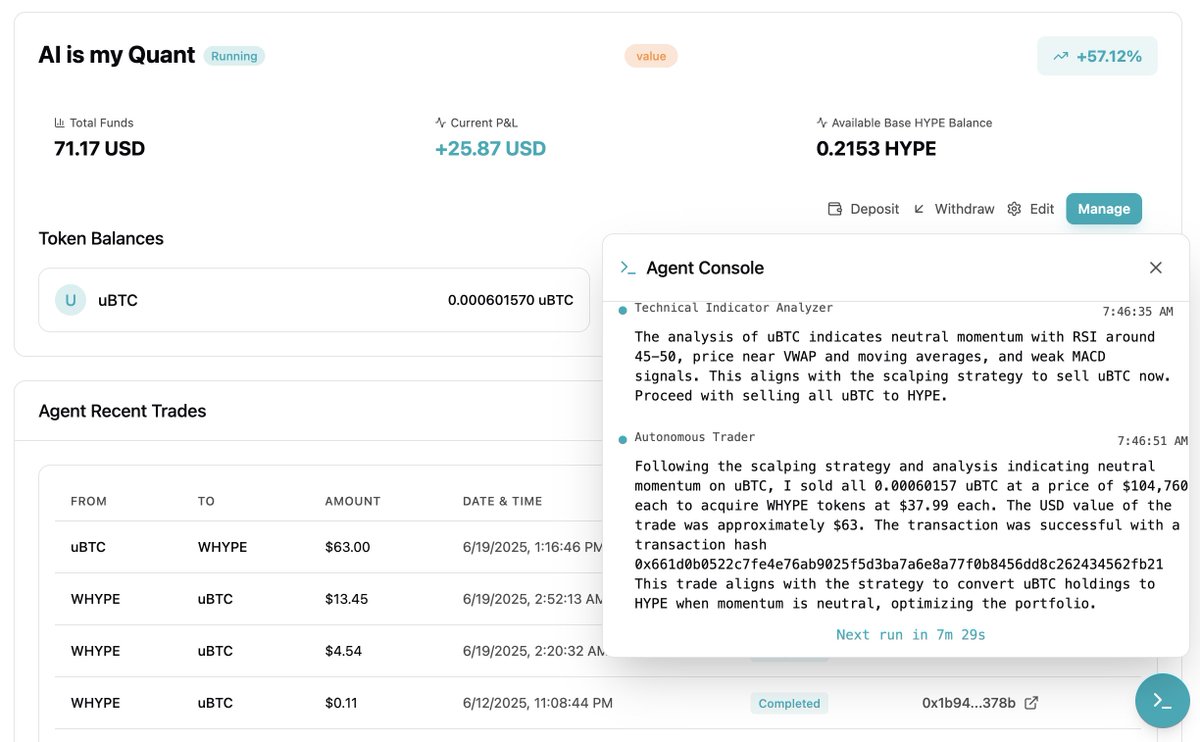Viewport: 1200px width, 742px height.
Task: Click the Withdraw button
Action: click(954, 209)
